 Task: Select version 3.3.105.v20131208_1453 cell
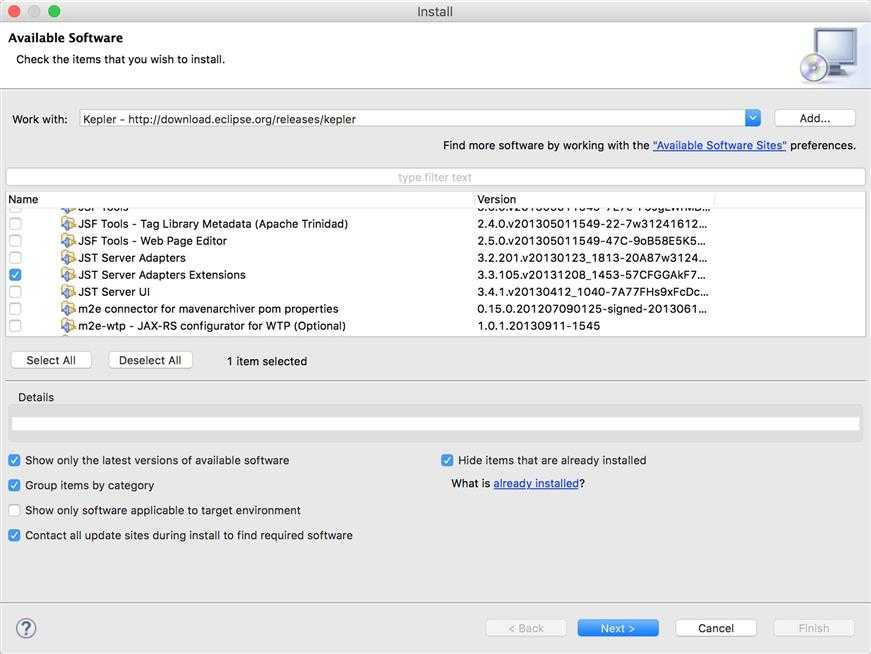[x=592, y=275]
